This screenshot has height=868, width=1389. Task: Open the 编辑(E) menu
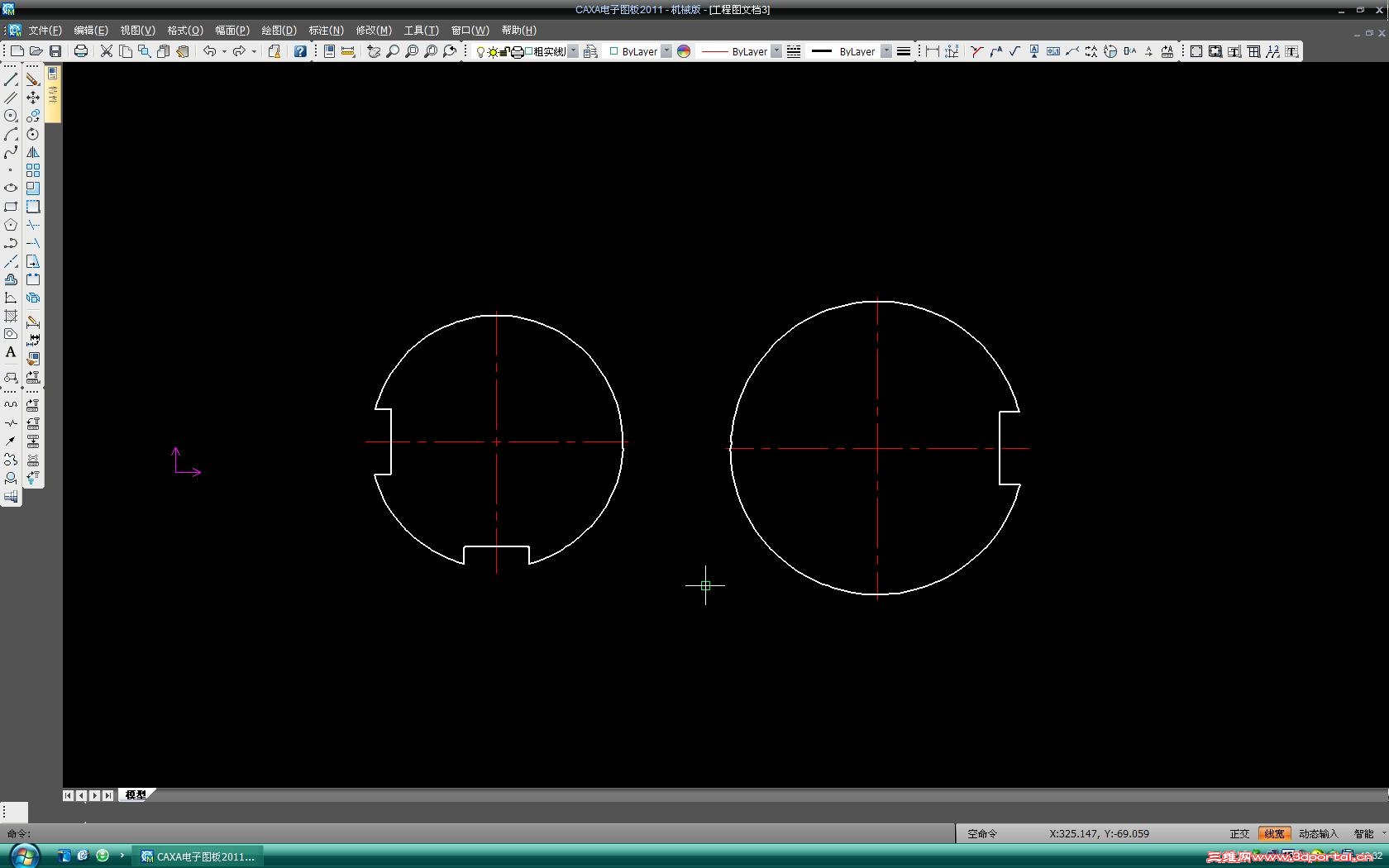pyautogui.click(x=91, y=30)
